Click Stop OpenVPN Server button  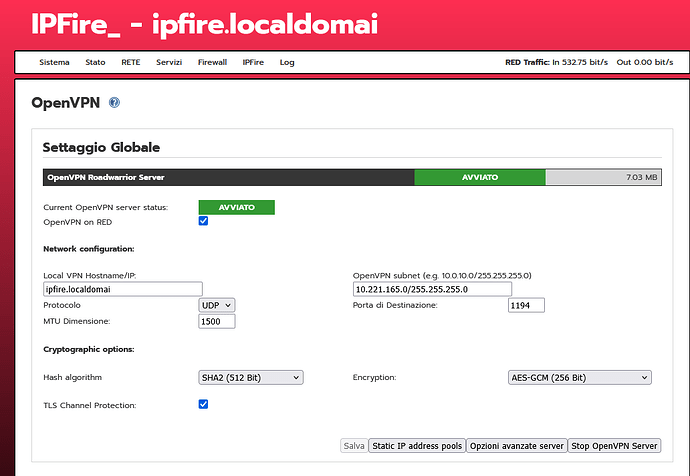(614, 446)
